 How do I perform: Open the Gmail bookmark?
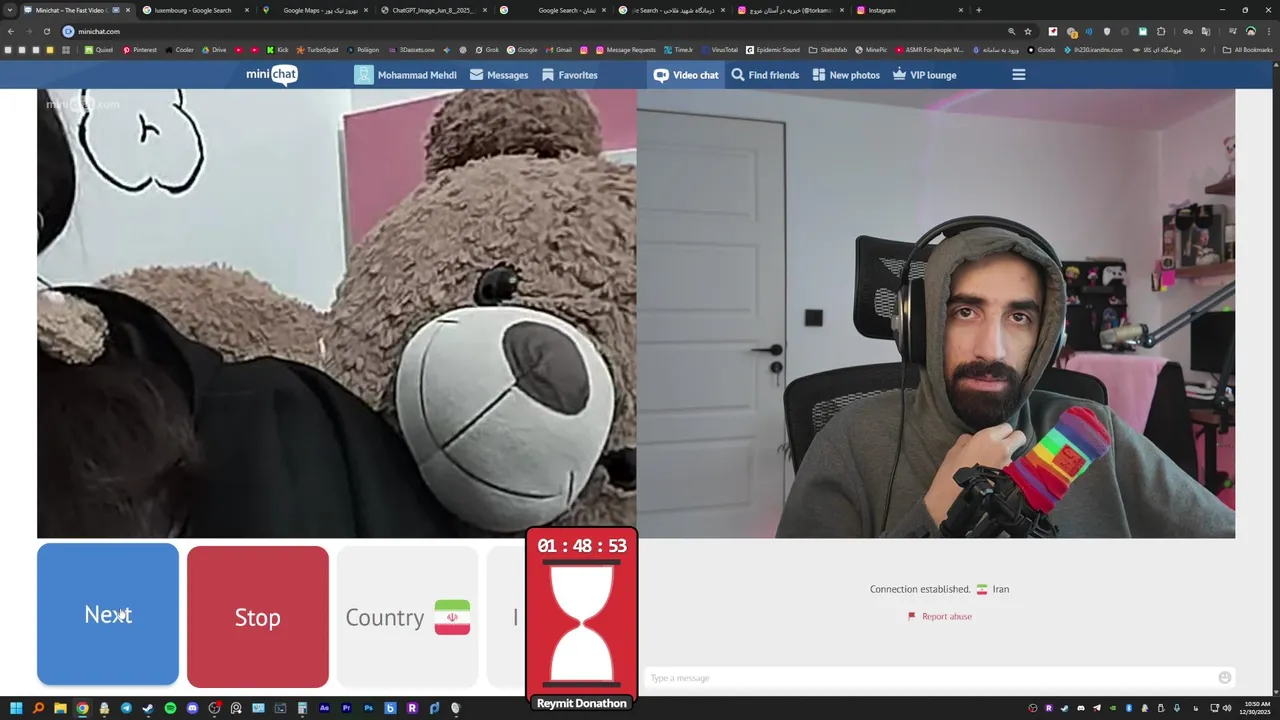coord(559,49)
